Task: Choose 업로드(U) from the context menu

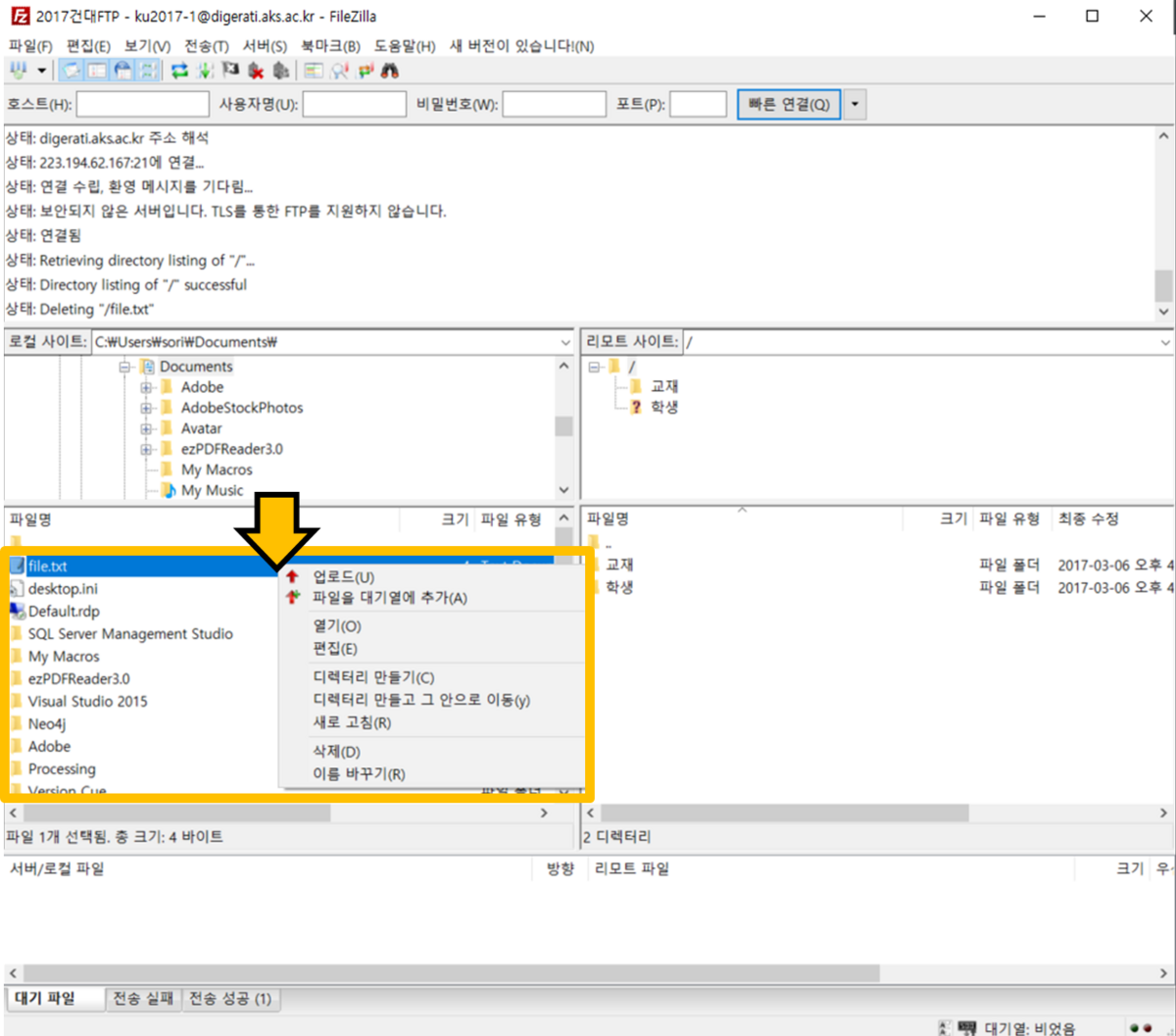Action: [343, 576]
